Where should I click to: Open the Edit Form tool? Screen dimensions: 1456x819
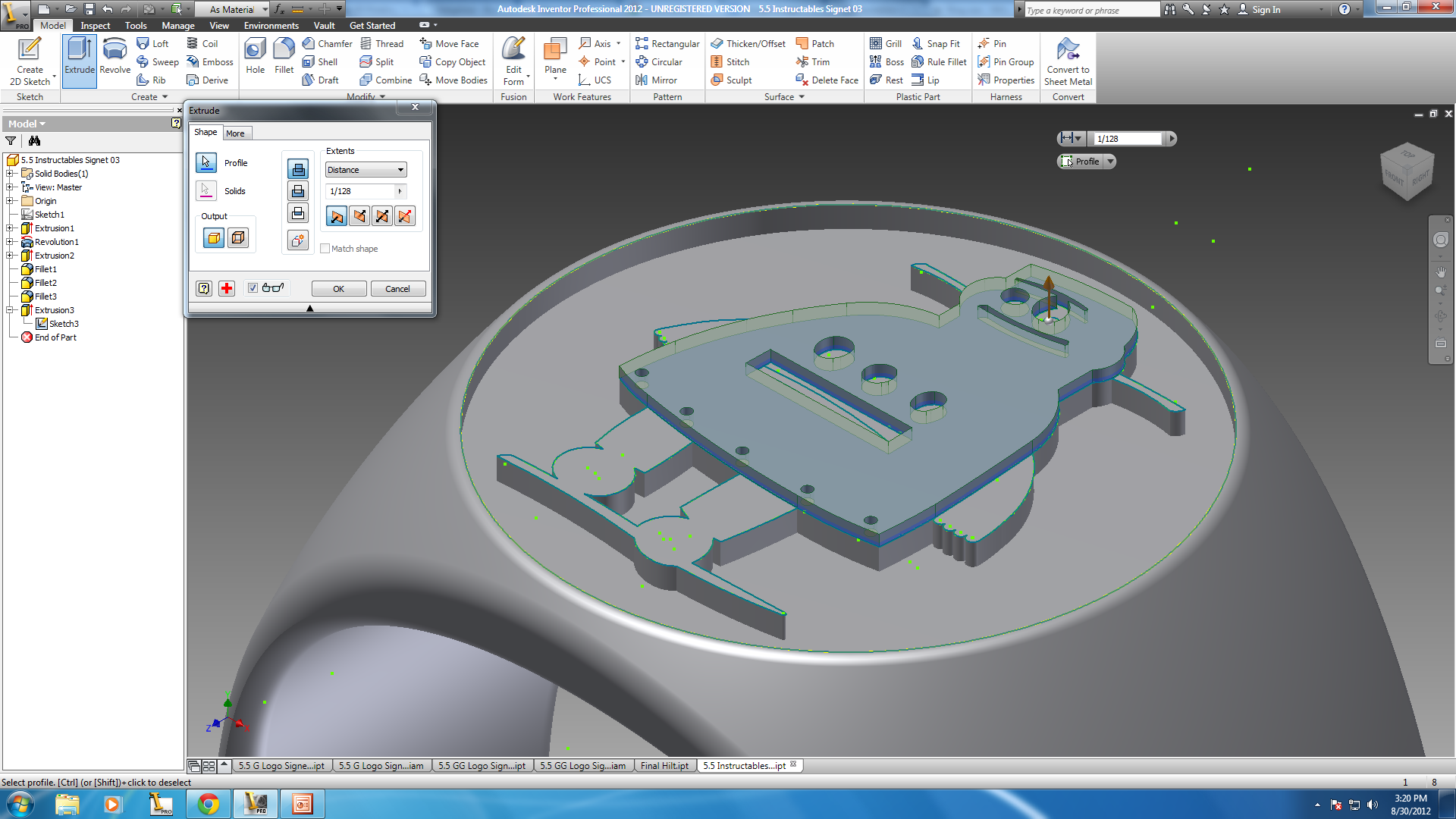(513, 61)
